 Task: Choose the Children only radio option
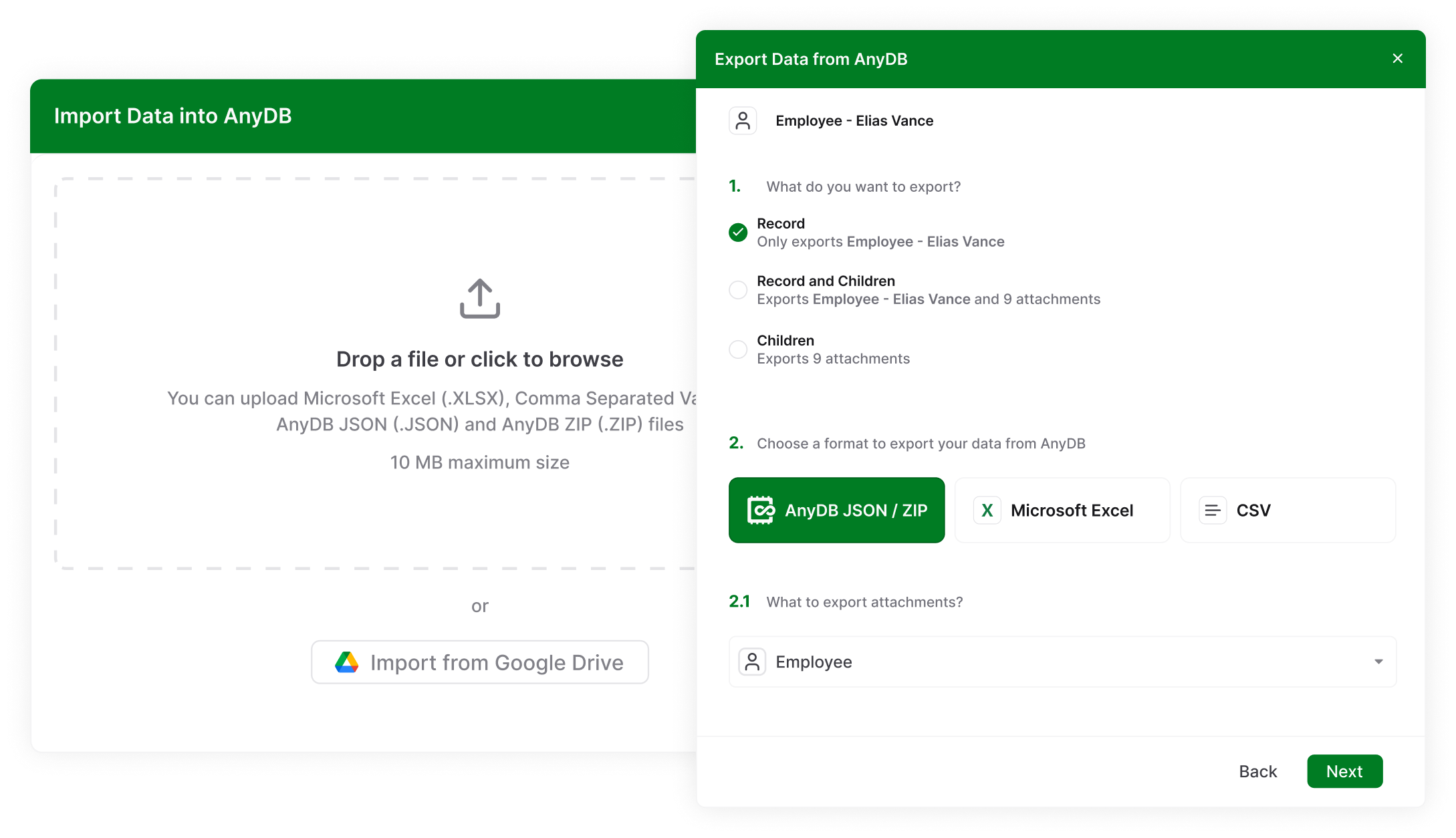(738, 350)
